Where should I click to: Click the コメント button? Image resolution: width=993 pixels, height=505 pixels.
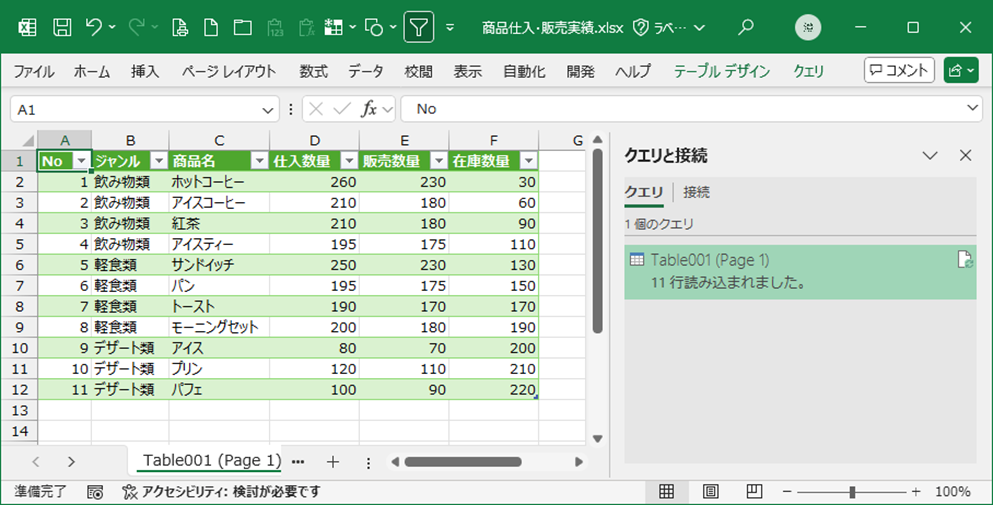point(899,70)
